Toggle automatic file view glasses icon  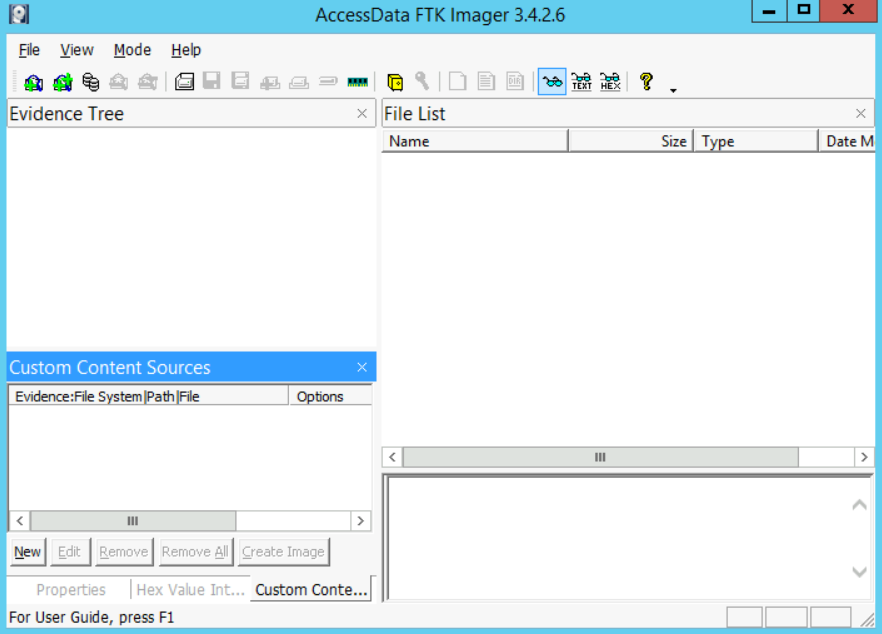(x=552, y=82)
